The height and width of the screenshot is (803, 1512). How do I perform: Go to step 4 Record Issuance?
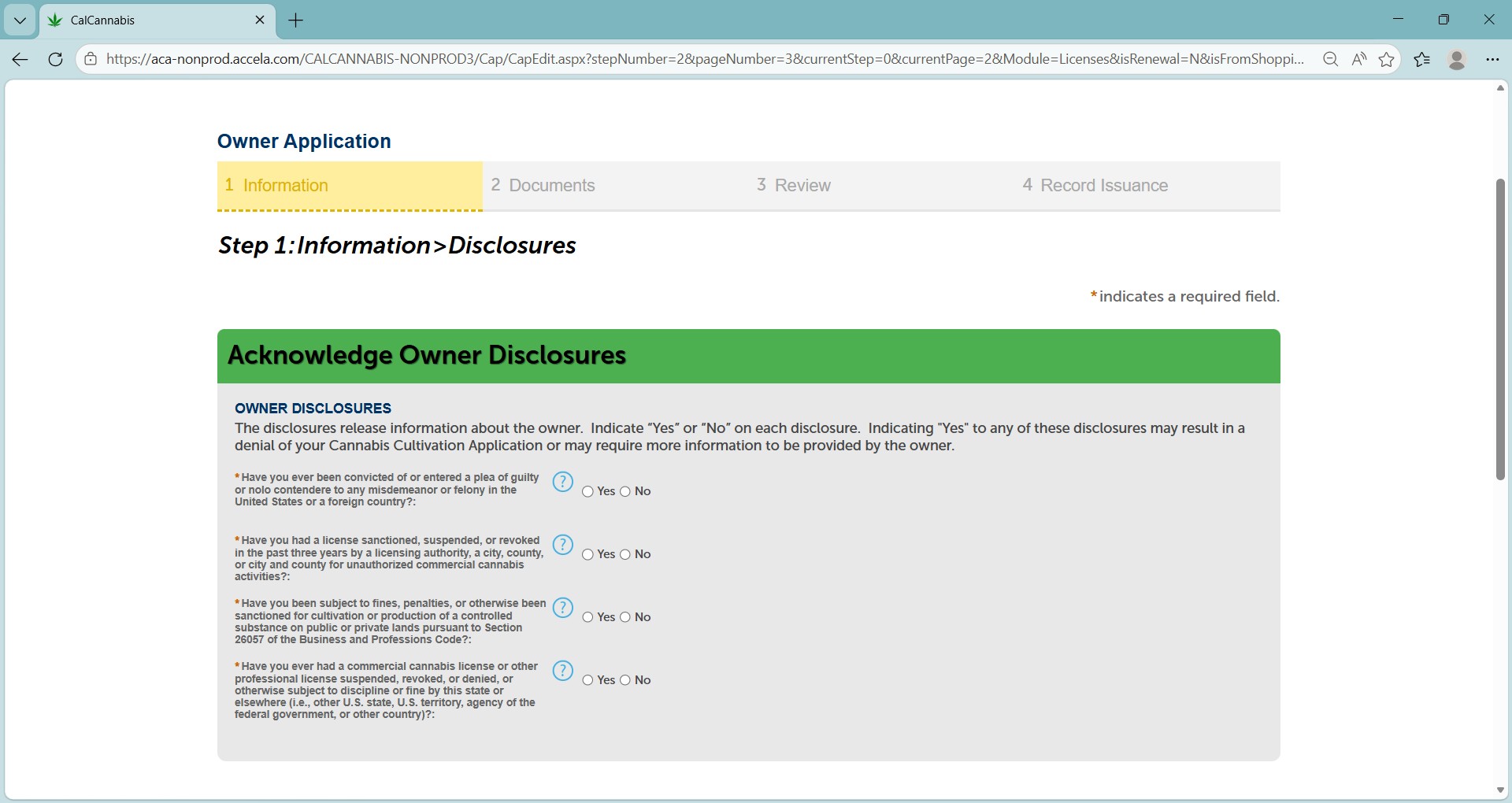tap(1147, 186)
